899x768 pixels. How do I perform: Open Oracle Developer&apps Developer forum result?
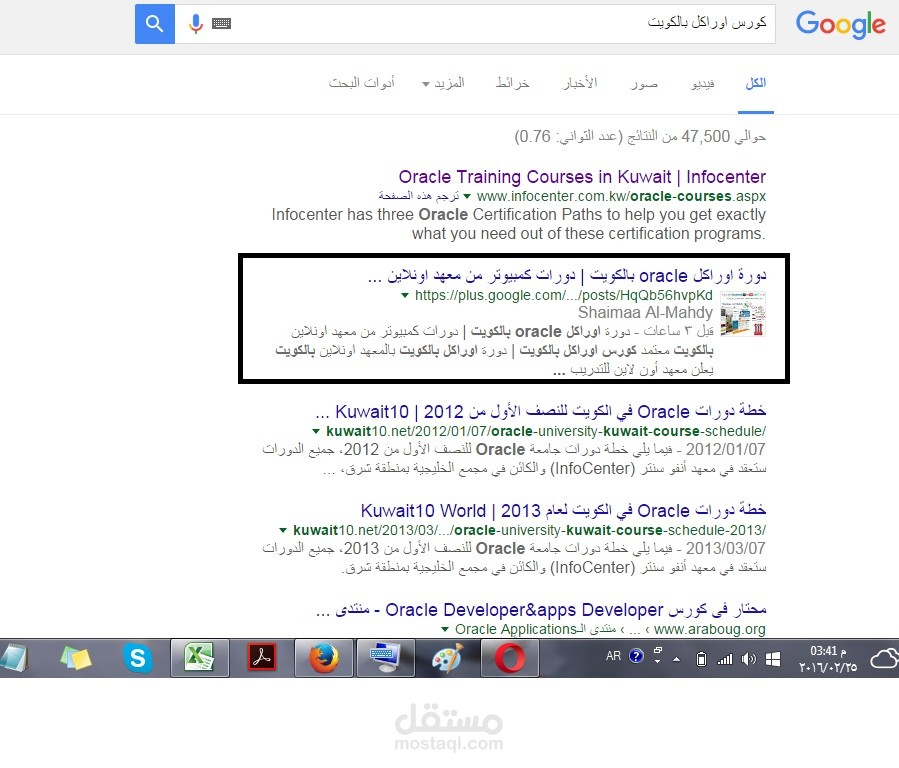541,610
